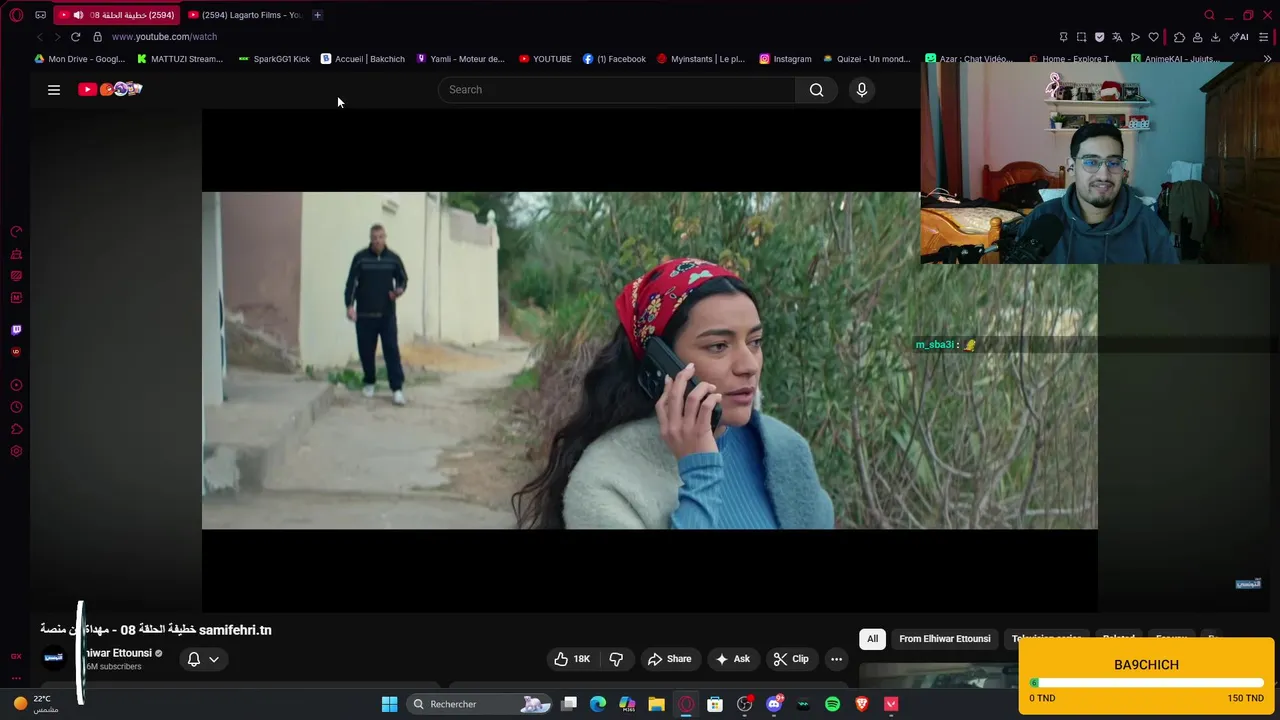Dislike the video with thumbs down
This screenshot has height=720, width=1280.
(616, 659)
